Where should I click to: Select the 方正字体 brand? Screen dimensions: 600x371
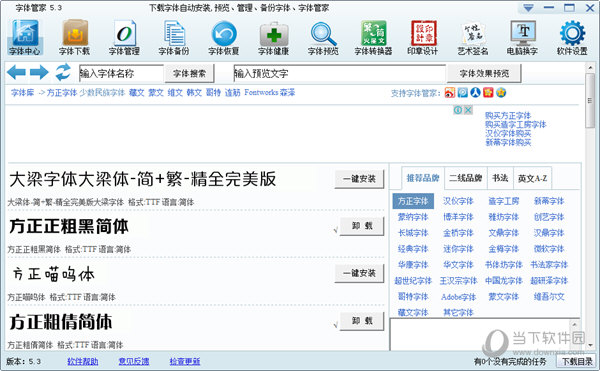tap(413, 201)
